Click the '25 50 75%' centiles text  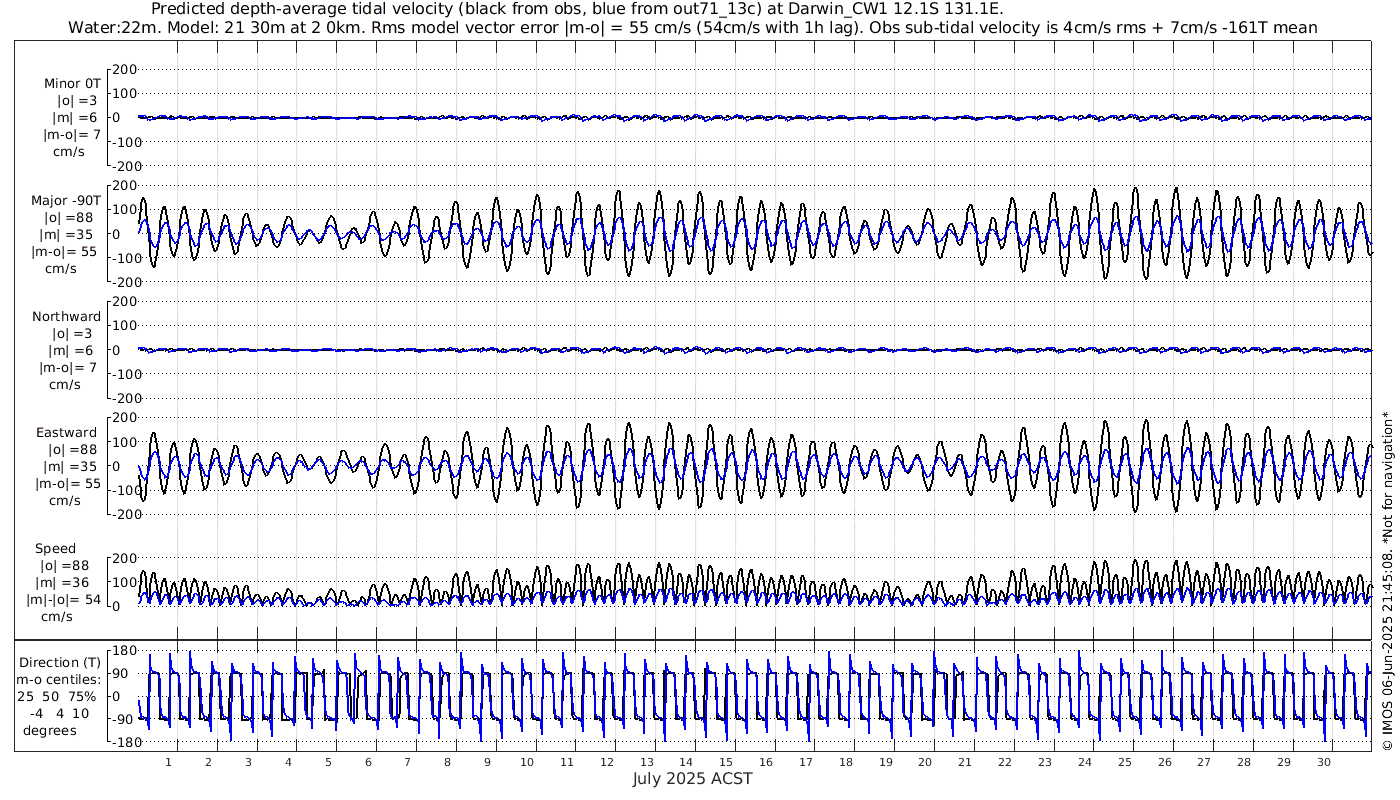58,695
